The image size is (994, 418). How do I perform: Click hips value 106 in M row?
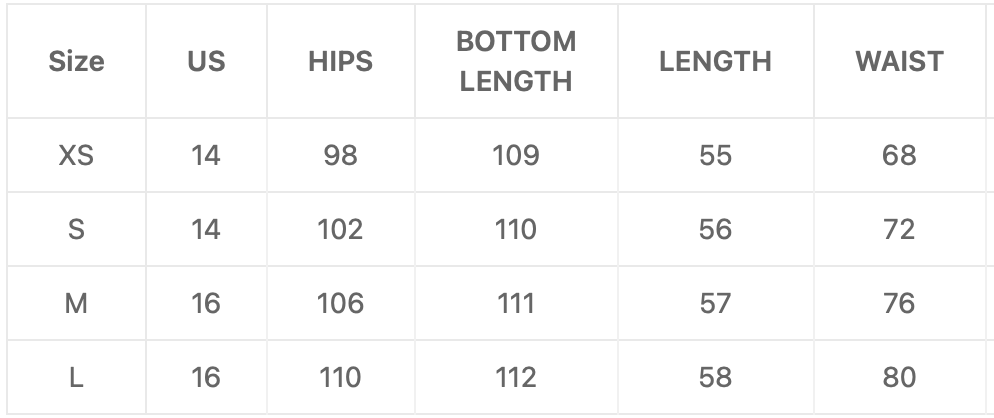click(340, 303)
